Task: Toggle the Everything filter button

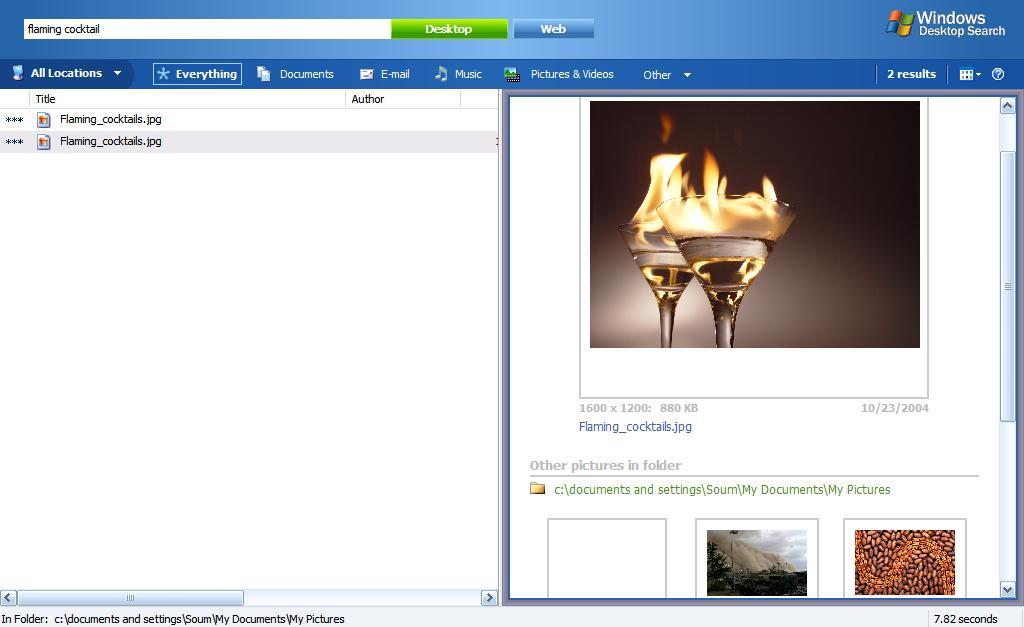Action: point(196,74)
